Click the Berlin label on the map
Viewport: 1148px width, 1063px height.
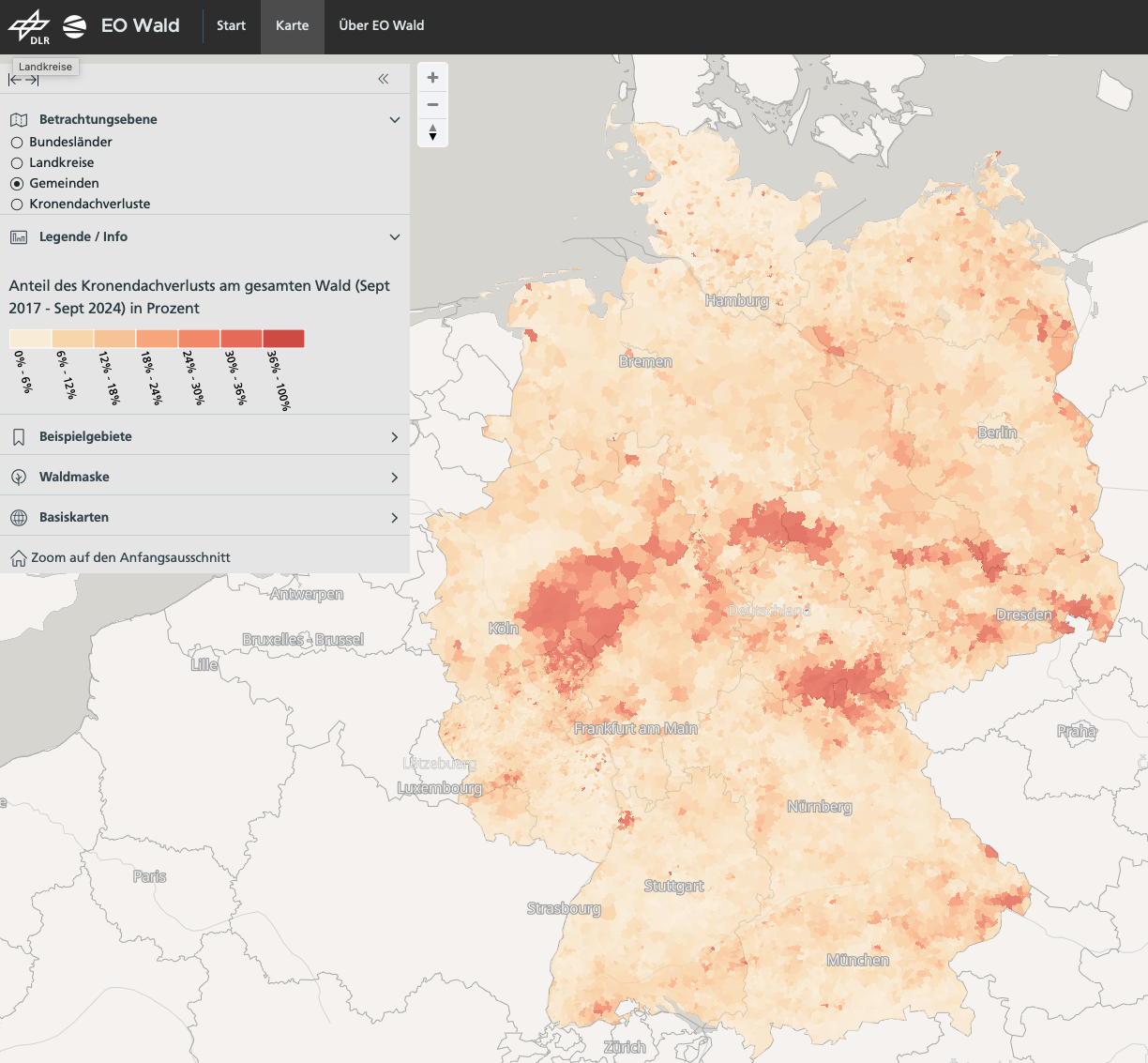pos(996,433)
